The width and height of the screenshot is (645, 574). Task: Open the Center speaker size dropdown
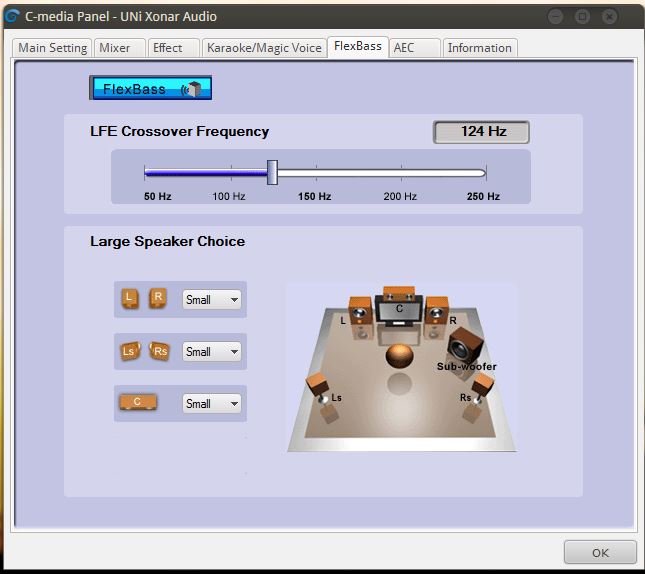pyautogui.click(x=211, y=404)
